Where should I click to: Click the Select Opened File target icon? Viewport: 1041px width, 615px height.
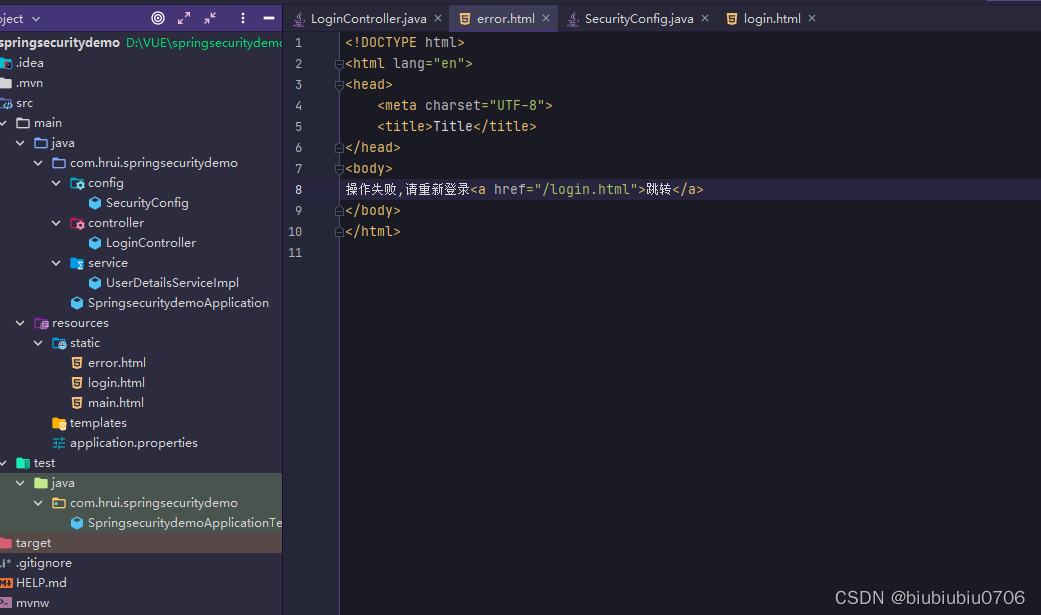(158, 18)
